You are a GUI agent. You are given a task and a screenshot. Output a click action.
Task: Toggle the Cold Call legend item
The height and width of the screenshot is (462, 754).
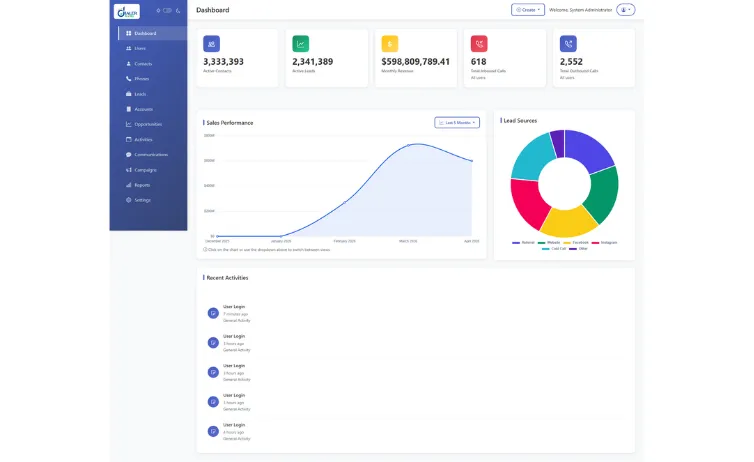pyautogui.click(x=554, y=249)
